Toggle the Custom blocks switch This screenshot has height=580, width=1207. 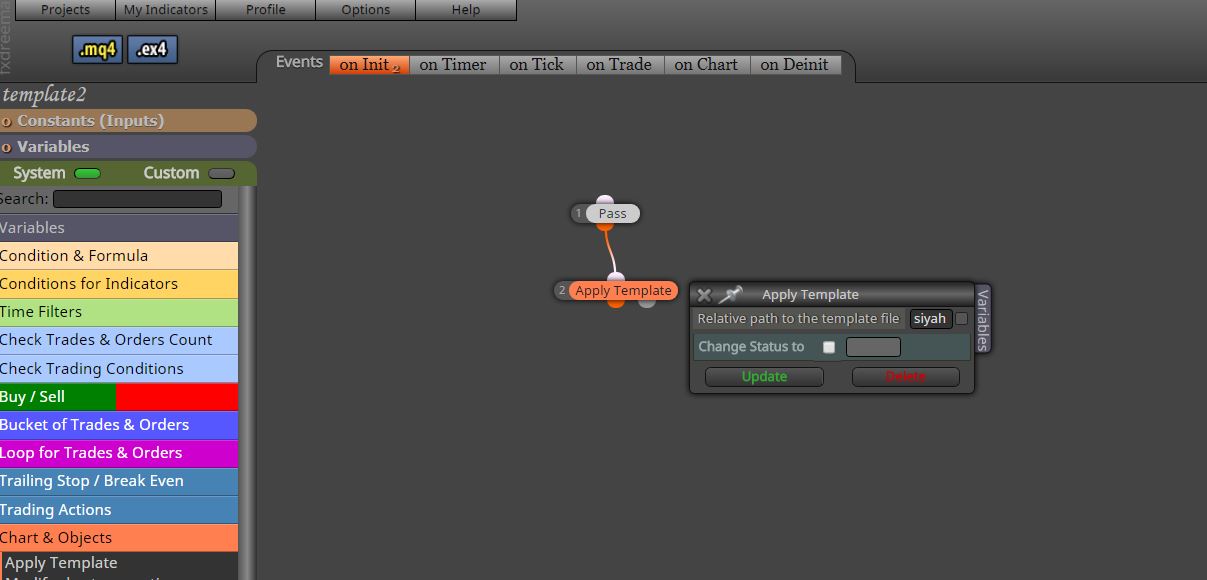221,173
